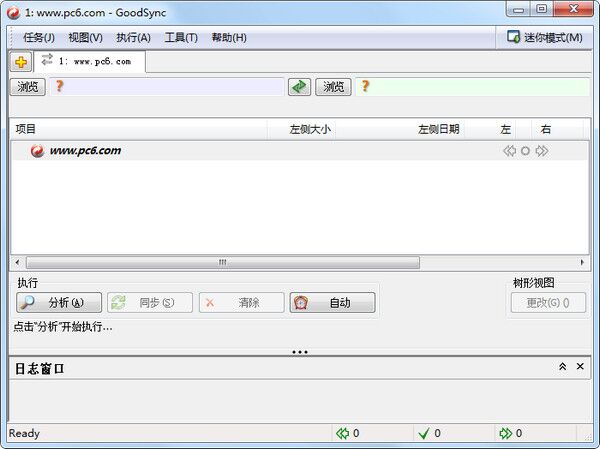
Task: Click the scrollbar right arrow
Action: point(582,263)
